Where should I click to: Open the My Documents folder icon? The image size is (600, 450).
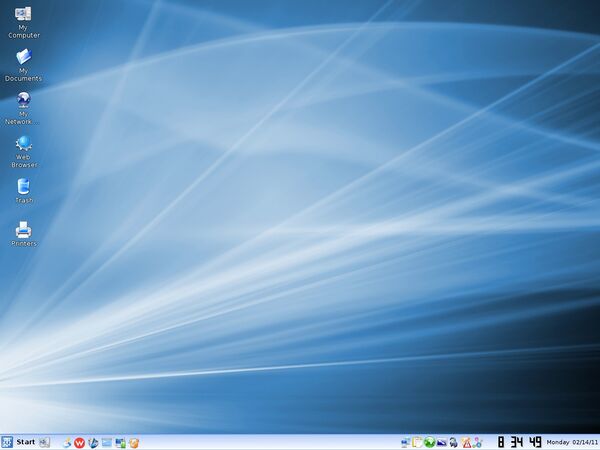click(x=23, y=58)
